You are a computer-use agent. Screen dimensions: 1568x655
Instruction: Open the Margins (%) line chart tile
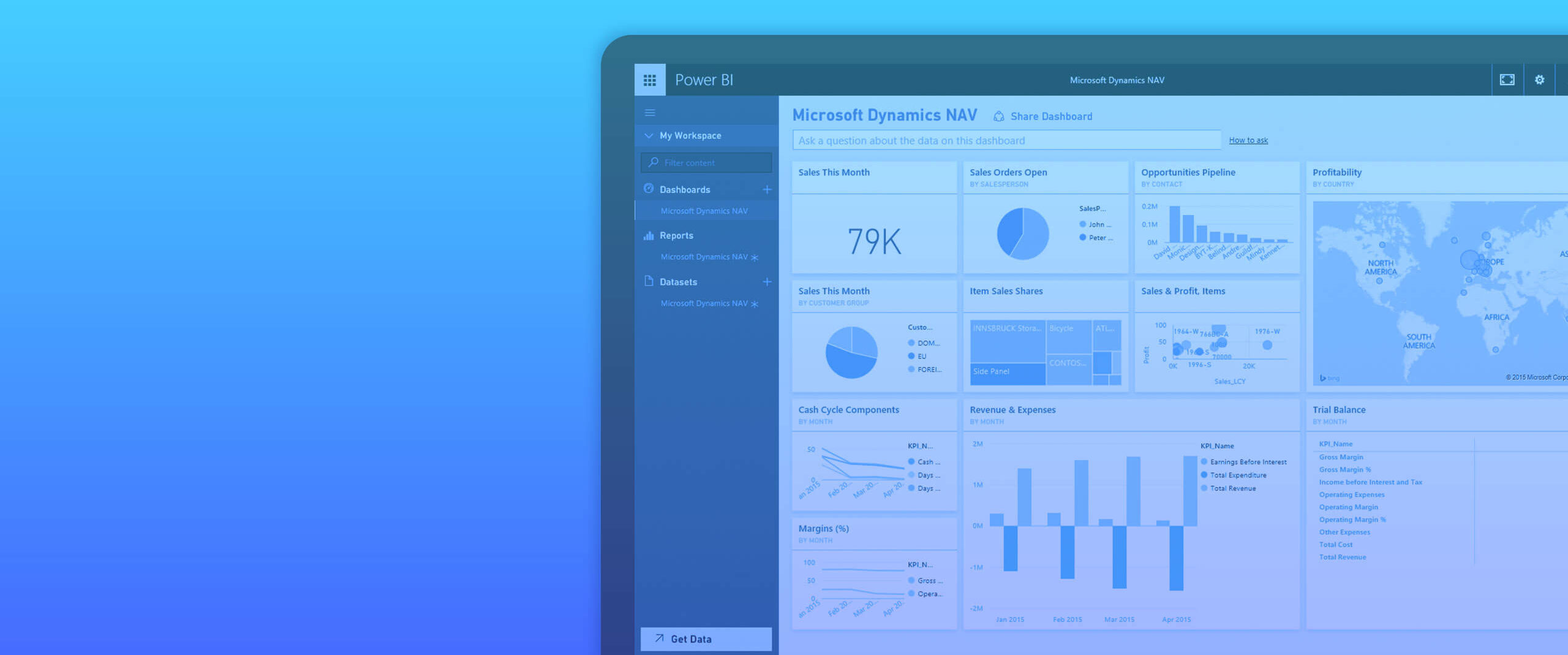(x=874, y=574)
